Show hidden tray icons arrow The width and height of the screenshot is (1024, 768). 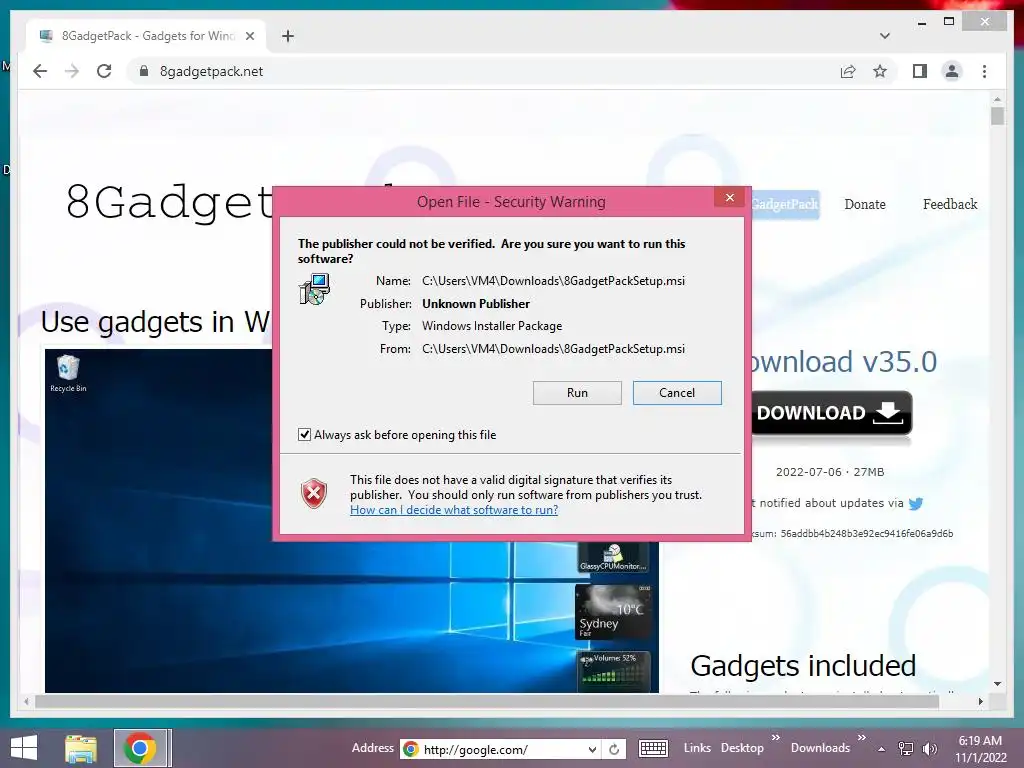pos(882,749)
